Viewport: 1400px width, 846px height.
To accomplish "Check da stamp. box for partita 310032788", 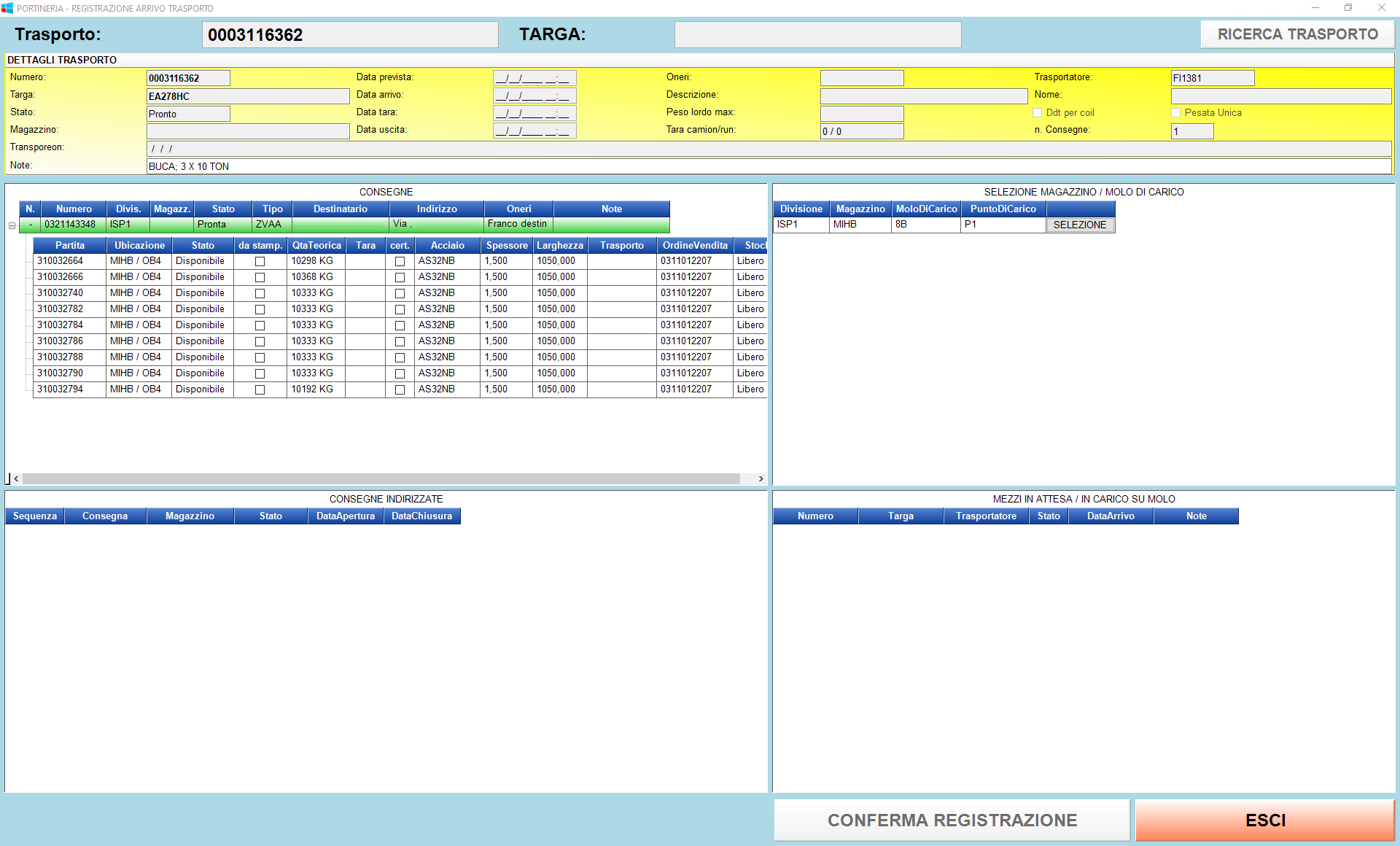I will (260, 357).
